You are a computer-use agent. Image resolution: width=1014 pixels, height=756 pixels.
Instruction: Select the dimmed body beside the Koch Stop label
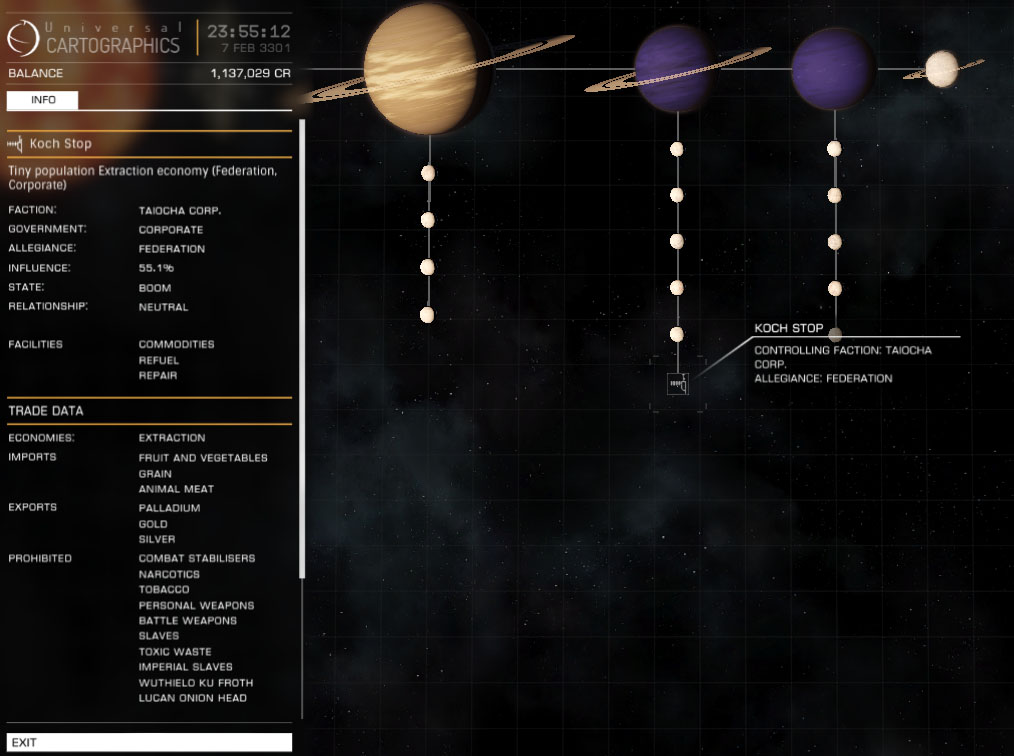pos(835,334)
